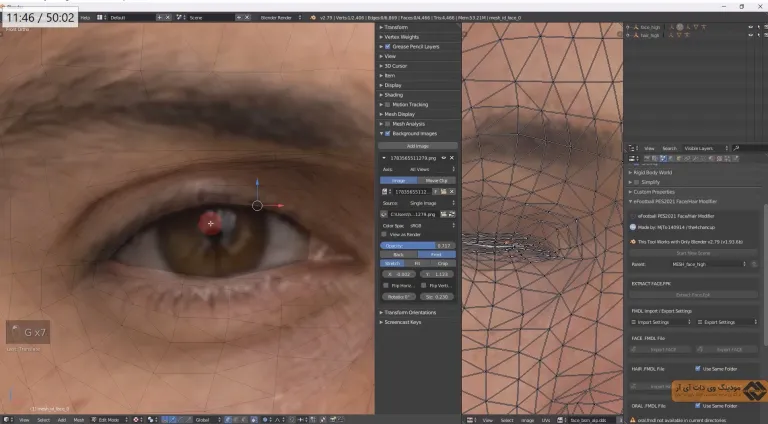
Task: Click the Y offset value field
Action: point(437,275)
